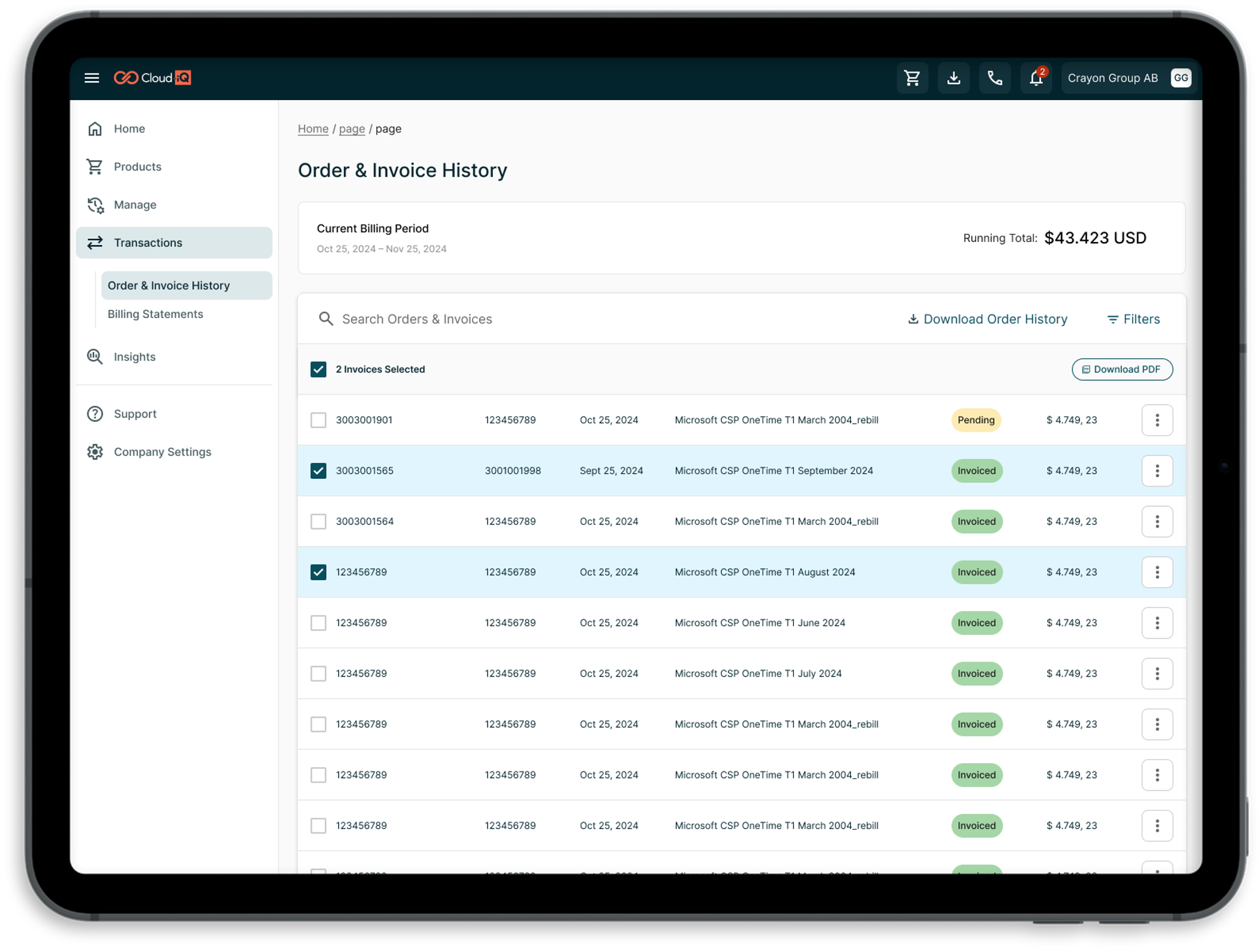The height and width of the screenshot is (952, 1260).
Task: Open the Filters dropdown
Action: point(1133,319)
